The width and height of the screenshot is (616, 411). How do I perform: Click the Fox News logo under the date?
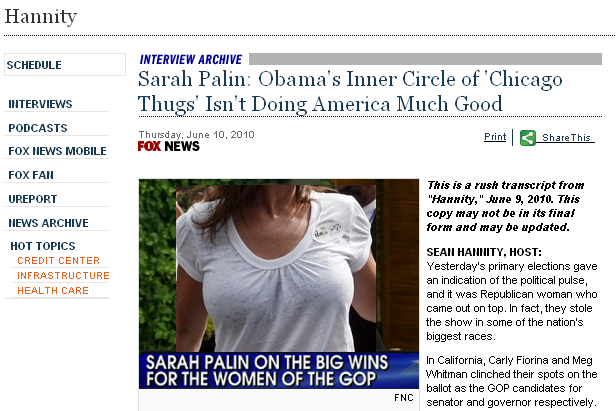(x=169, y=146)
